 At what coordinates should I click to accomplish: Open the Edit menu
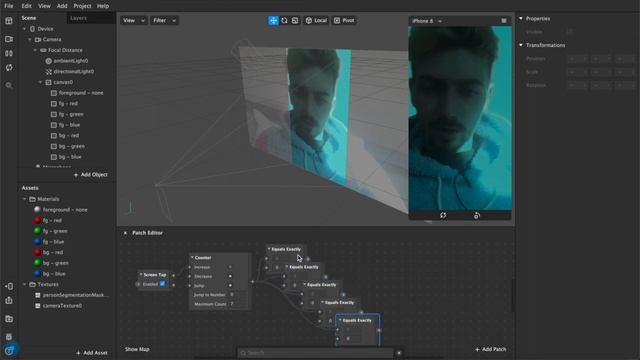(x=27, y=6)
